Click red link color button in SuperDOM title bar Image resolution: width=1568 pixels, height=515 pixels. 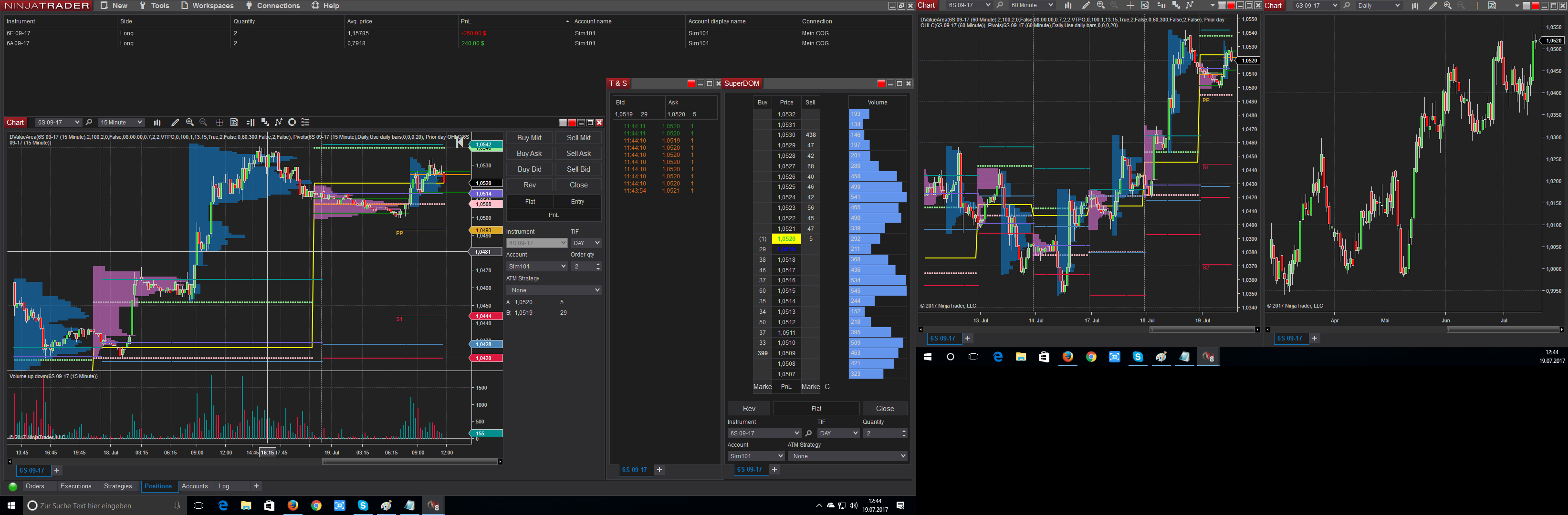pyautogui.click(x=881, y=84)
